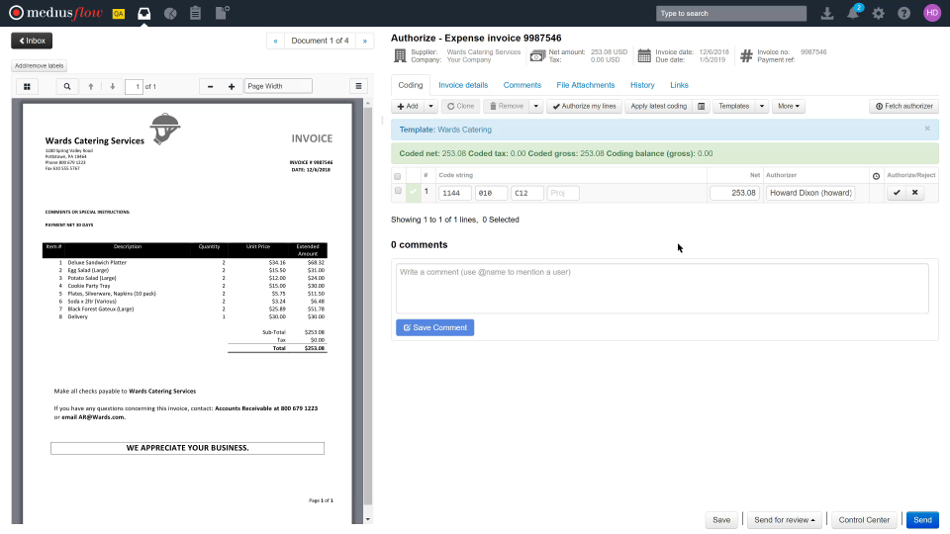Click the green status check on line 1

pos(414,192)
